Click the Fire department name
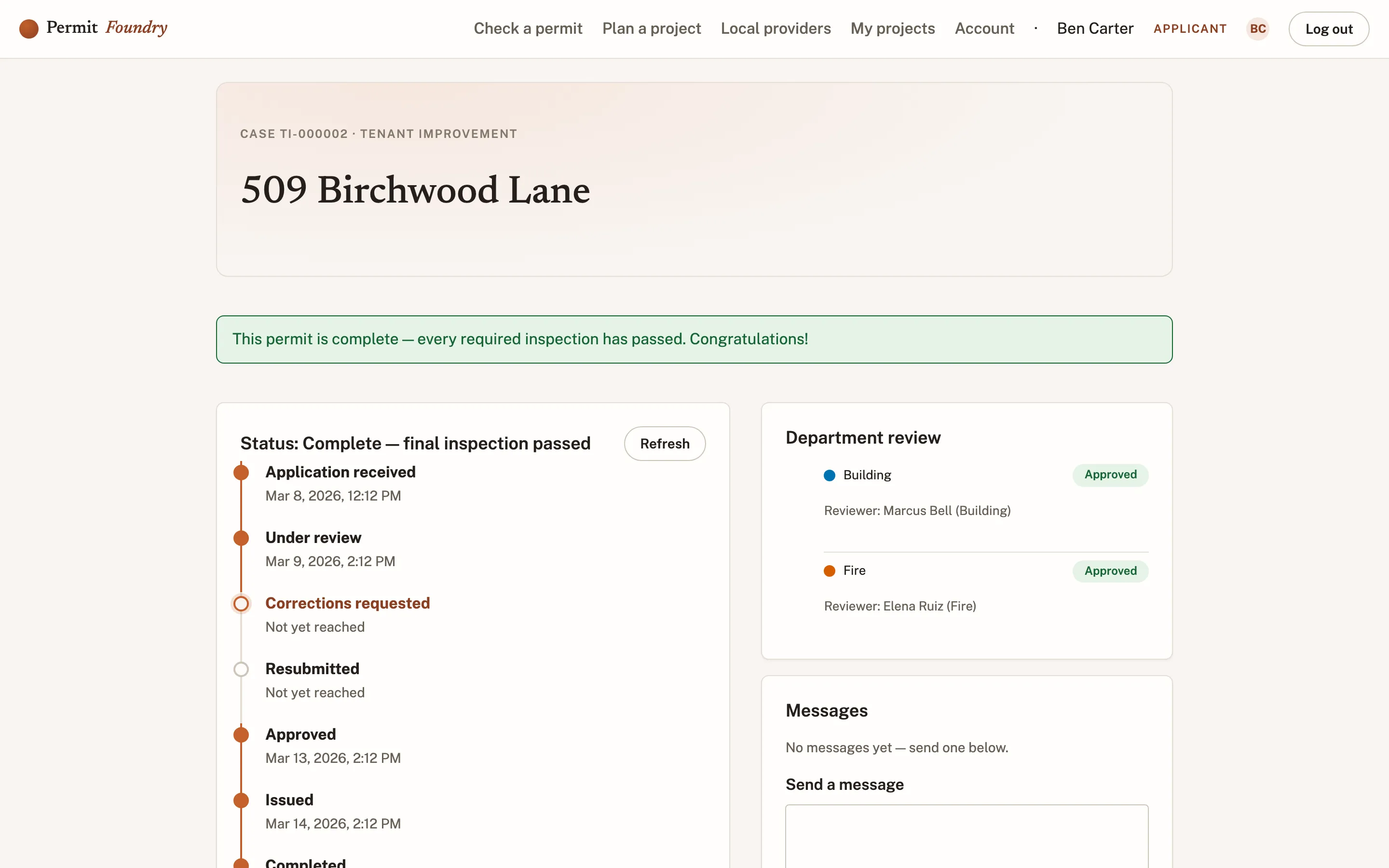Screen dimensions: 1389x868 pyautogui.click(x=854, y=570)
